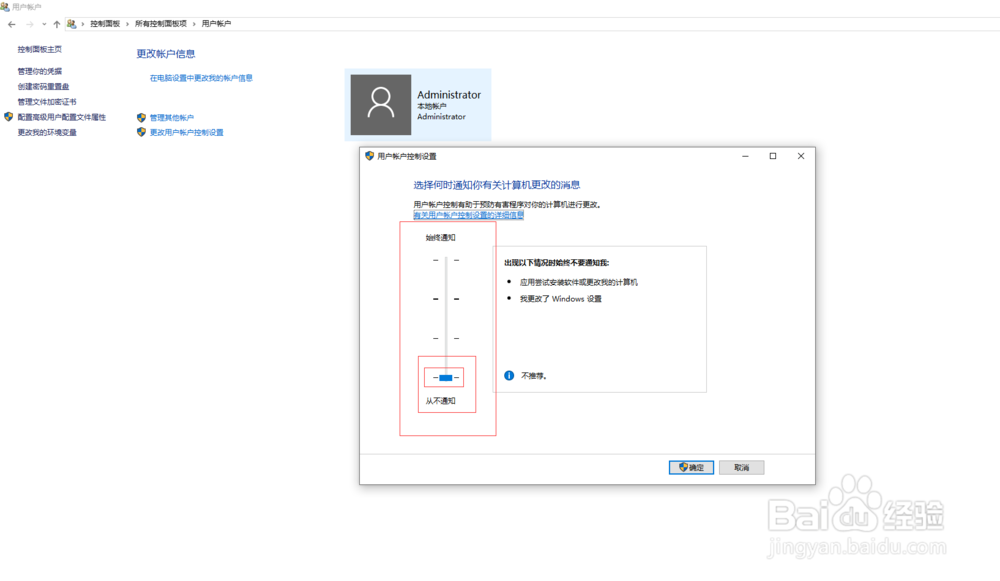This screenshot has height=581, width=1000.
Task: Set slider to top notch near 始终通知
Action: click(x=446, y=260)
